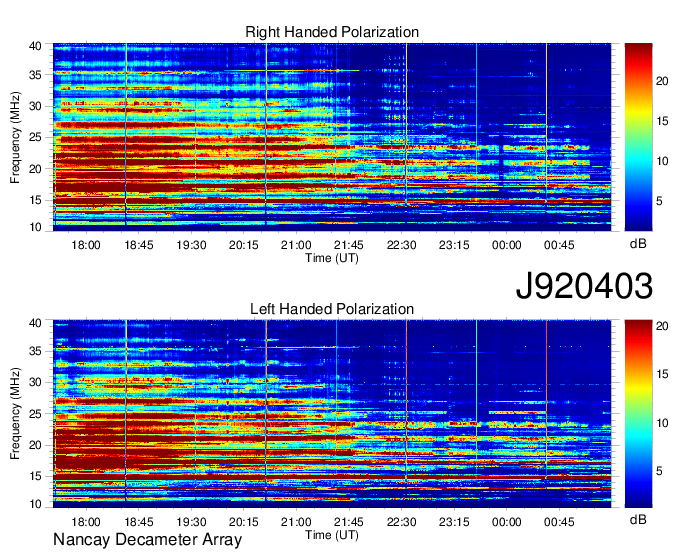The height and width of the screenshot is (552, 680).
Task: Click the 22:30 tick label on the bottom plot
Action: (x=402, y=522)
